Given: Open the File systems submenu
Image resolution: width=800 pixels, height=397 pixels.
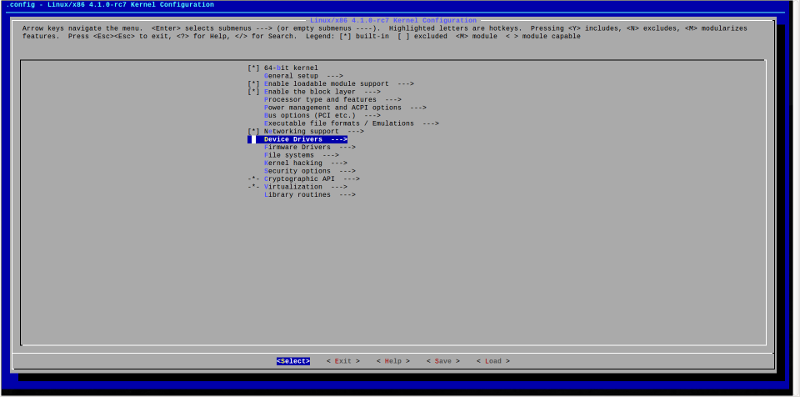Looking at the screenshot, I should click(x=302, y=155).
